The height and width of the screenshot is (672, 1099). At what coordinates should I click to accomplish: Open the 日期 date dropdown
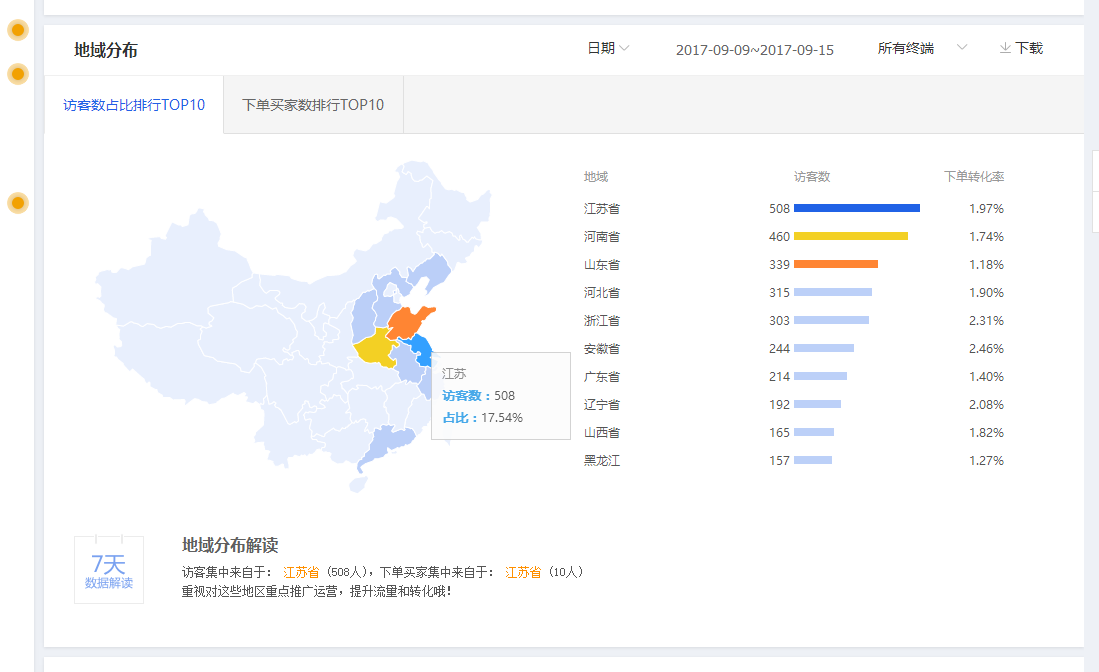(x=608, y=48)
